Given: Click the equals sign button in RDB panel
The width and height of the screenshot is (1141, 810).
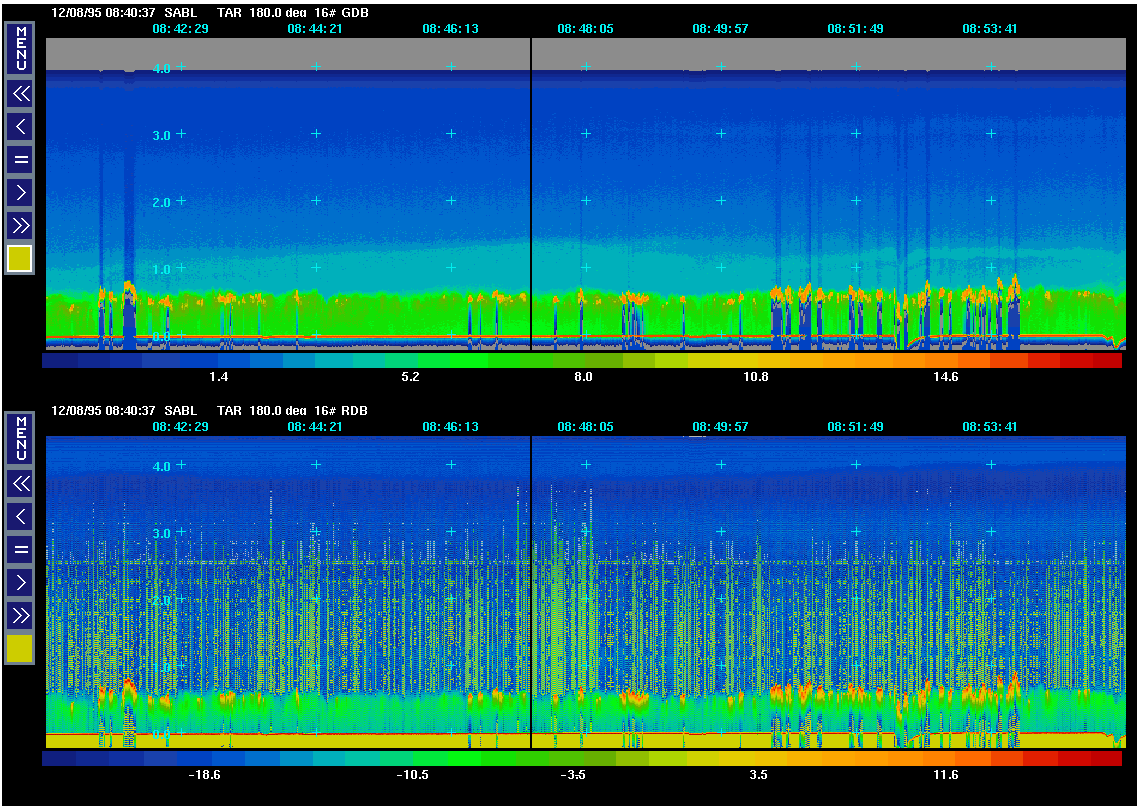Looking at the screenshot, I should point(20,548).
